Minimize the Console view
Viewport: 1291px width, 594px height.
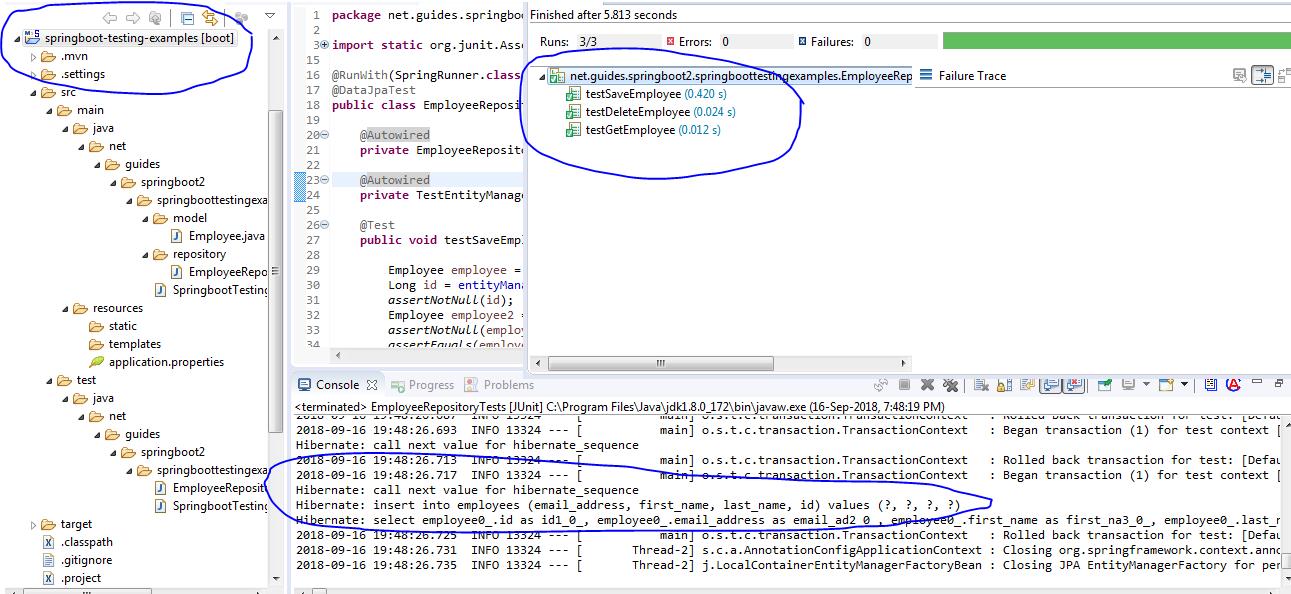1257,383
